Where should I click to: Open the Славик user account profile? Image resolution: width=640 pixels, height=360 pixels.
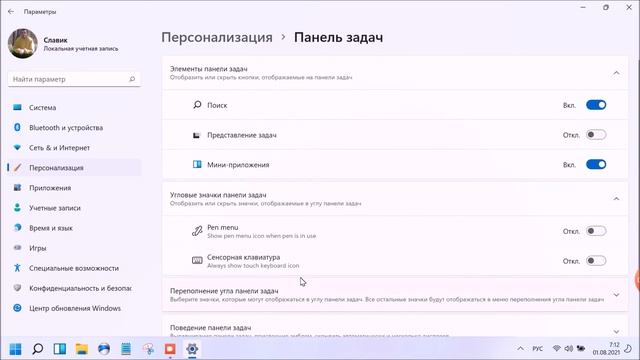coord(63,44)
